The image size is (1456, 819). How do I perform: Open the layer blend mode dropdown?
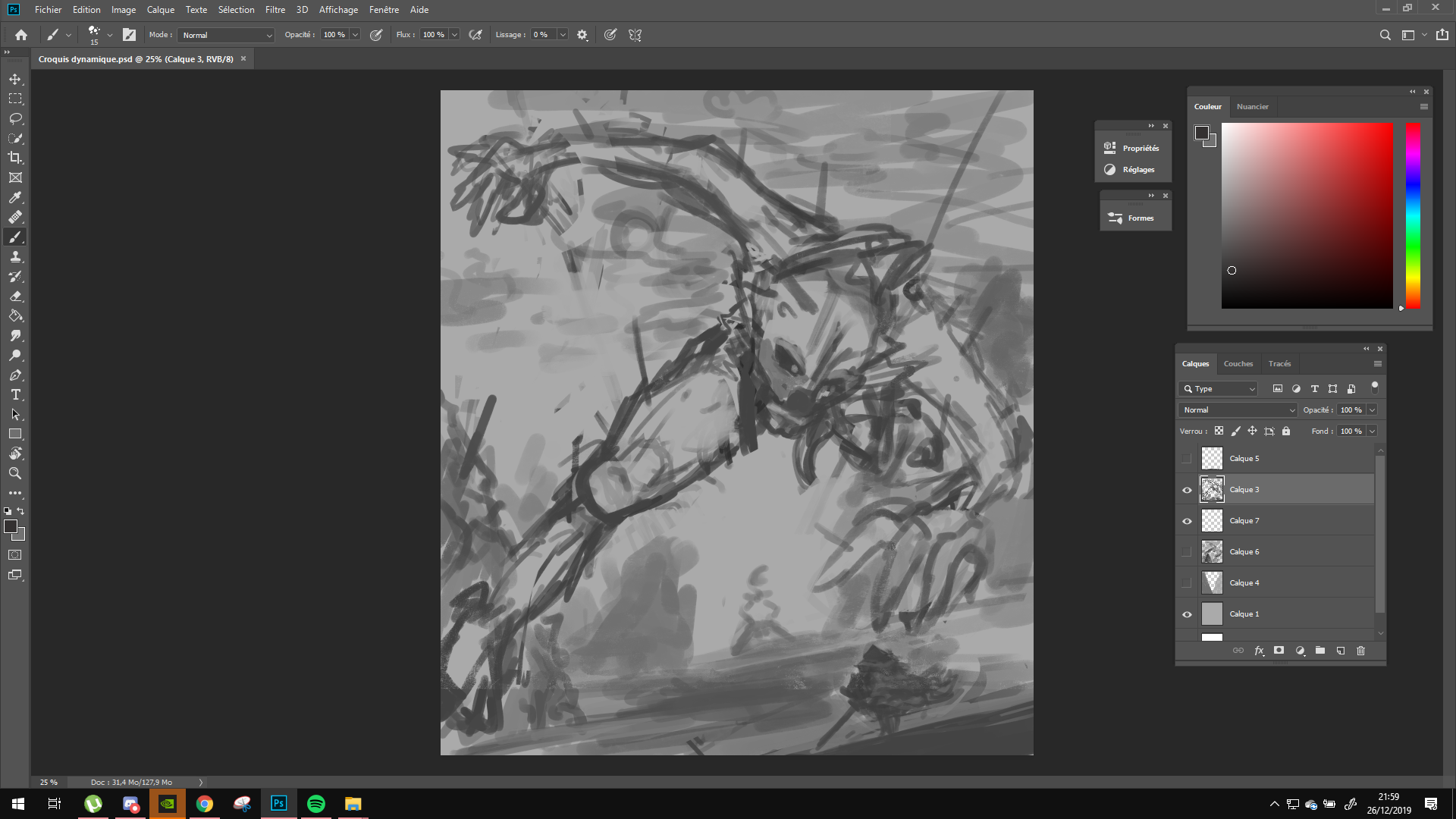point(1238,410)
